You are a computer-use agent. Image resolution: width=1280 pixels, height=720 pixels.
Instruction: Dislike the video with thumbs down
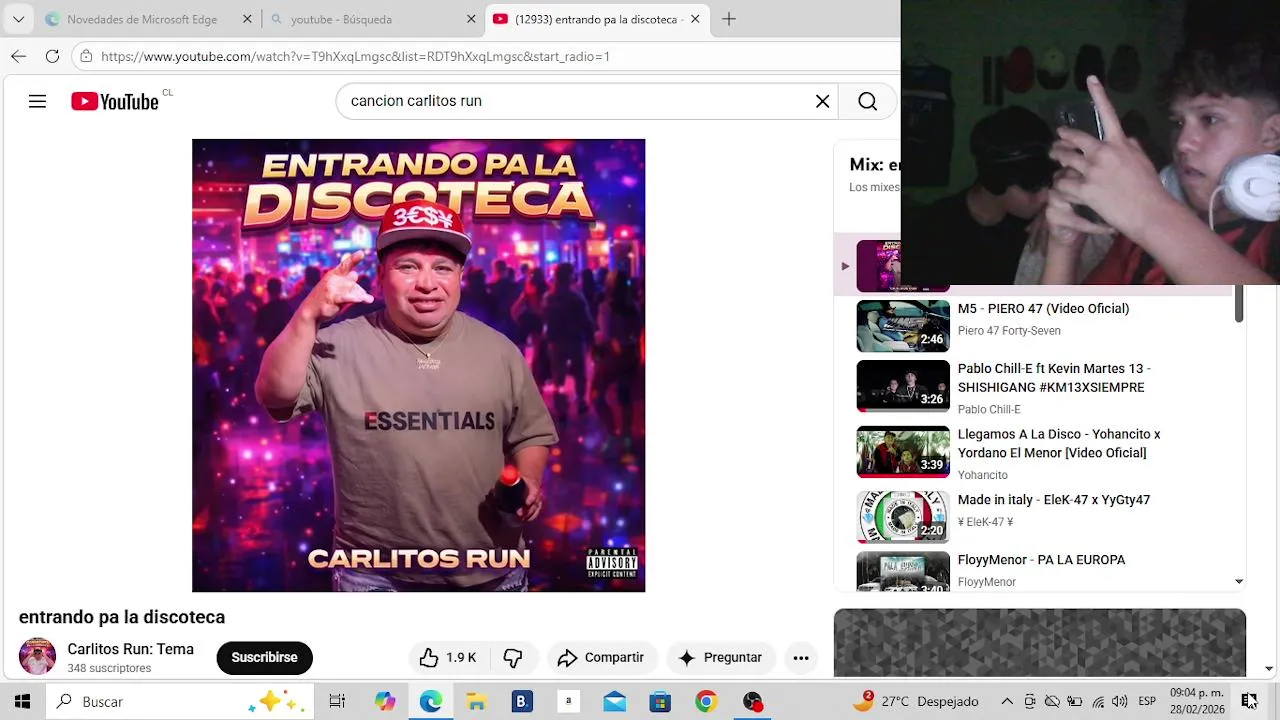[x=513, y=657]
